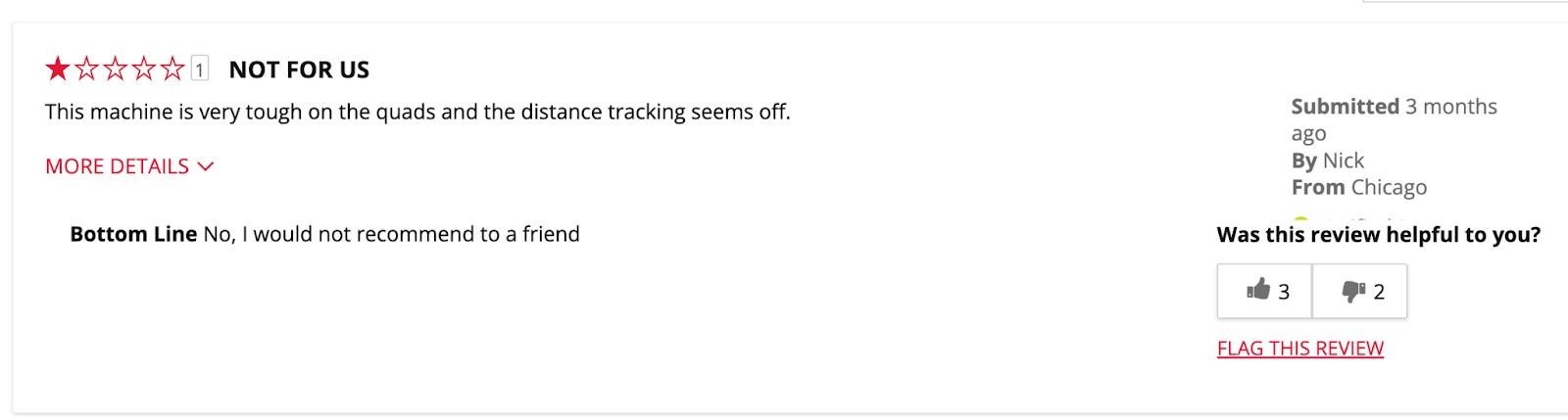Click the Chicago location text

tap(1389, 187)
